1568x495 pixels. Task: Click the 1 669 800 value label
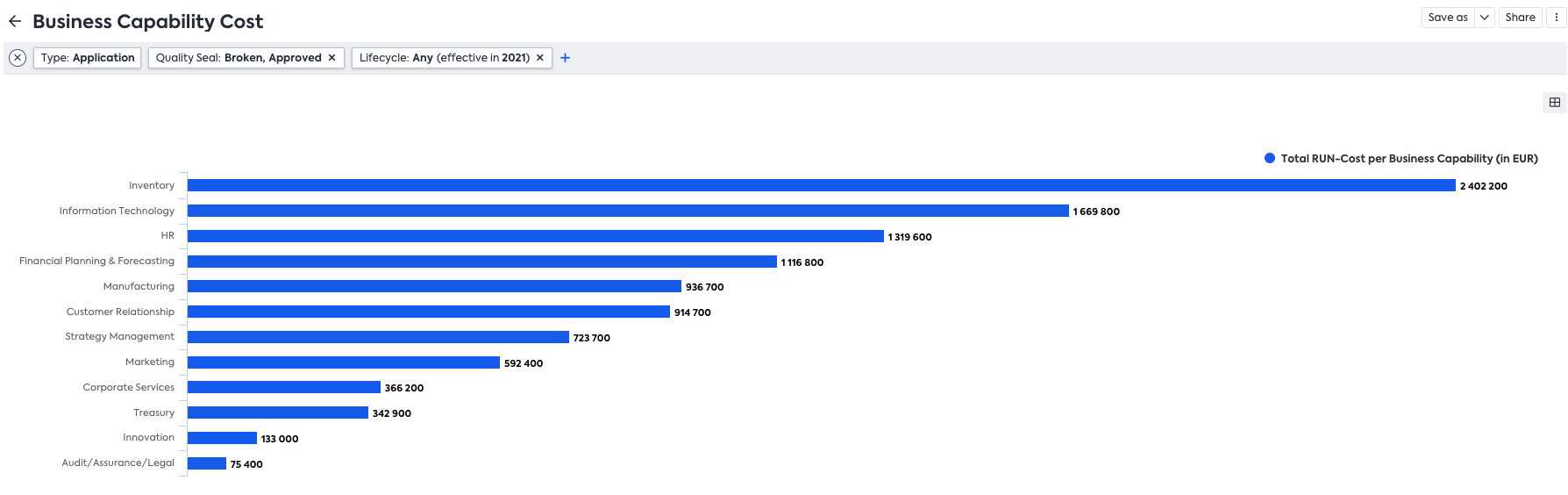pos(1096,212)
